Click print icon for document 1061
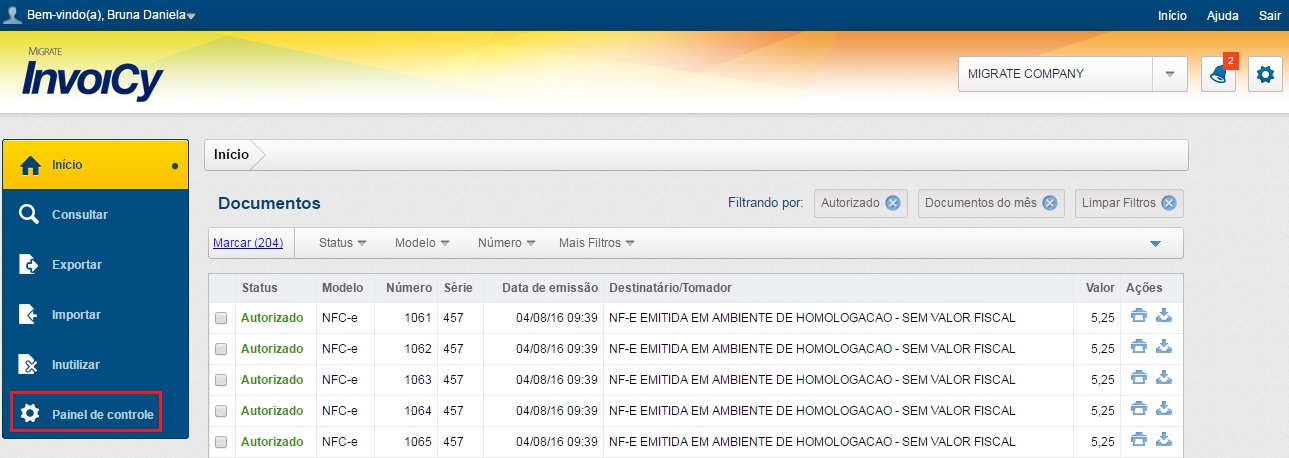 tap(1138, 318)
